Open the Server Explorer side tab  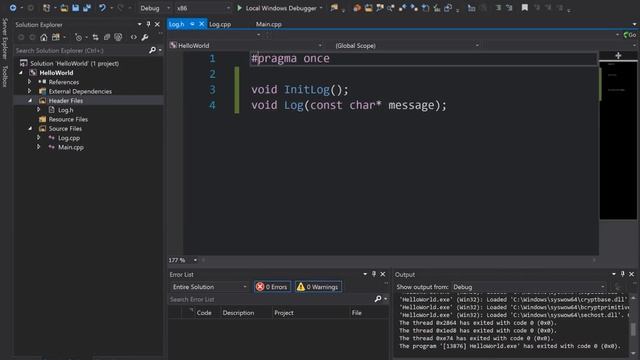coord(4,38)
